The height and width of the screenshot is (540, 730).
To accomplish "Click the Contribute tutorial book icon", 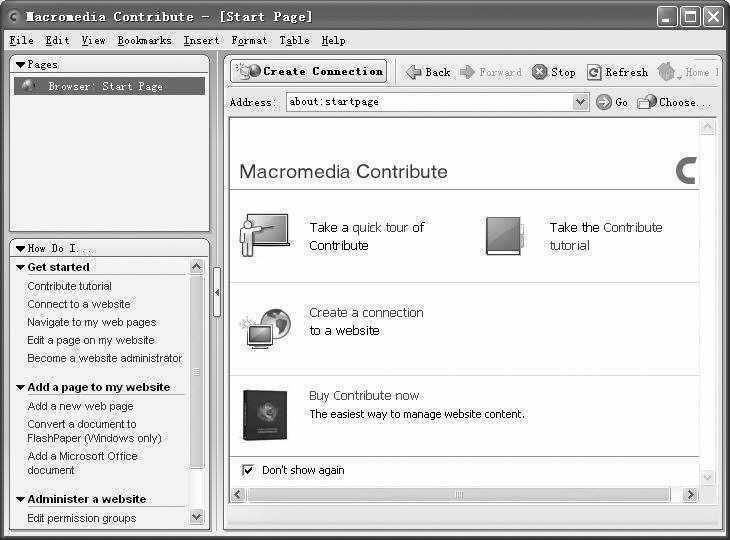I will click(503, 236).
